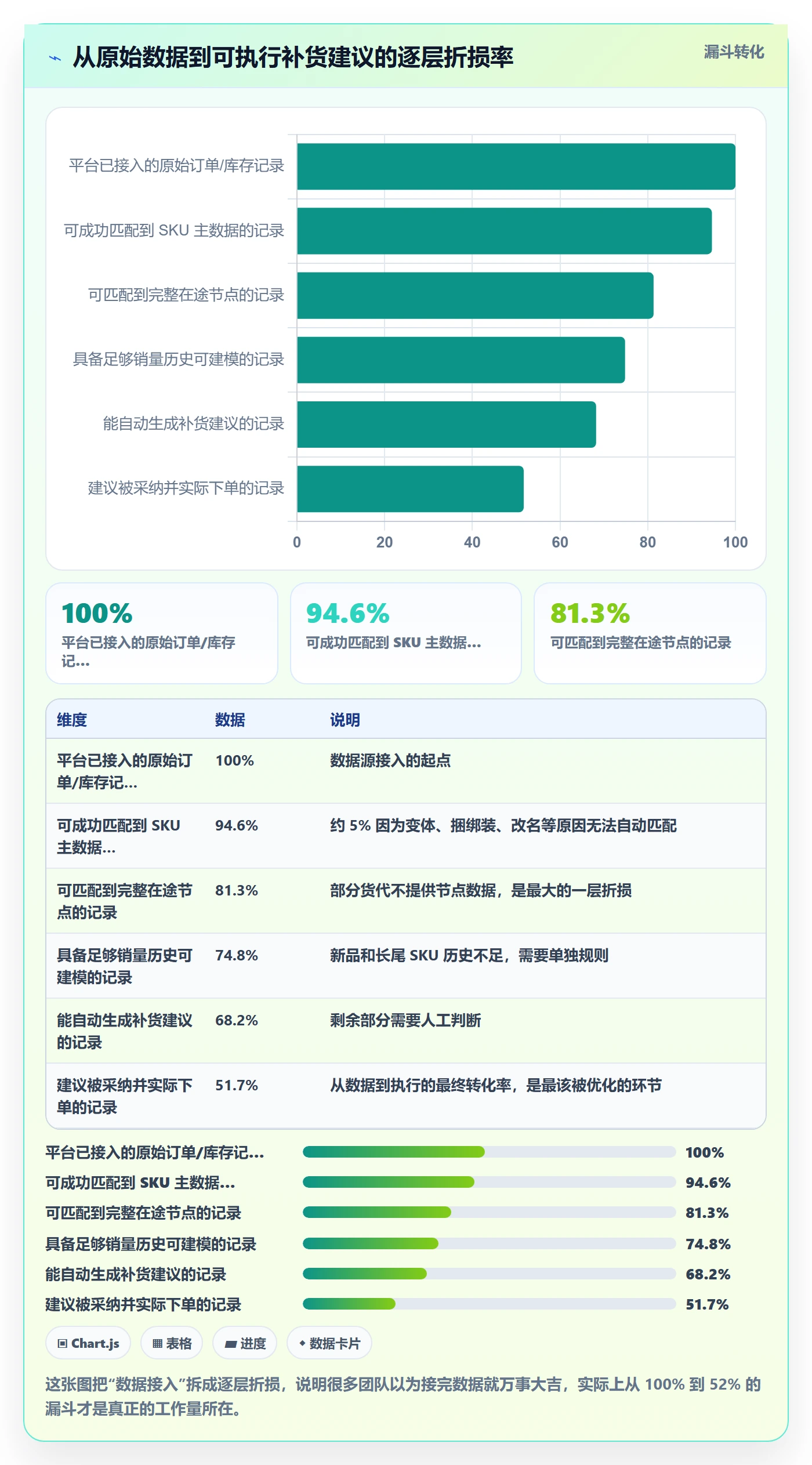
Task: Click the chart bar for 能自动生成补货建议的记录
Action: coord(447,424)
